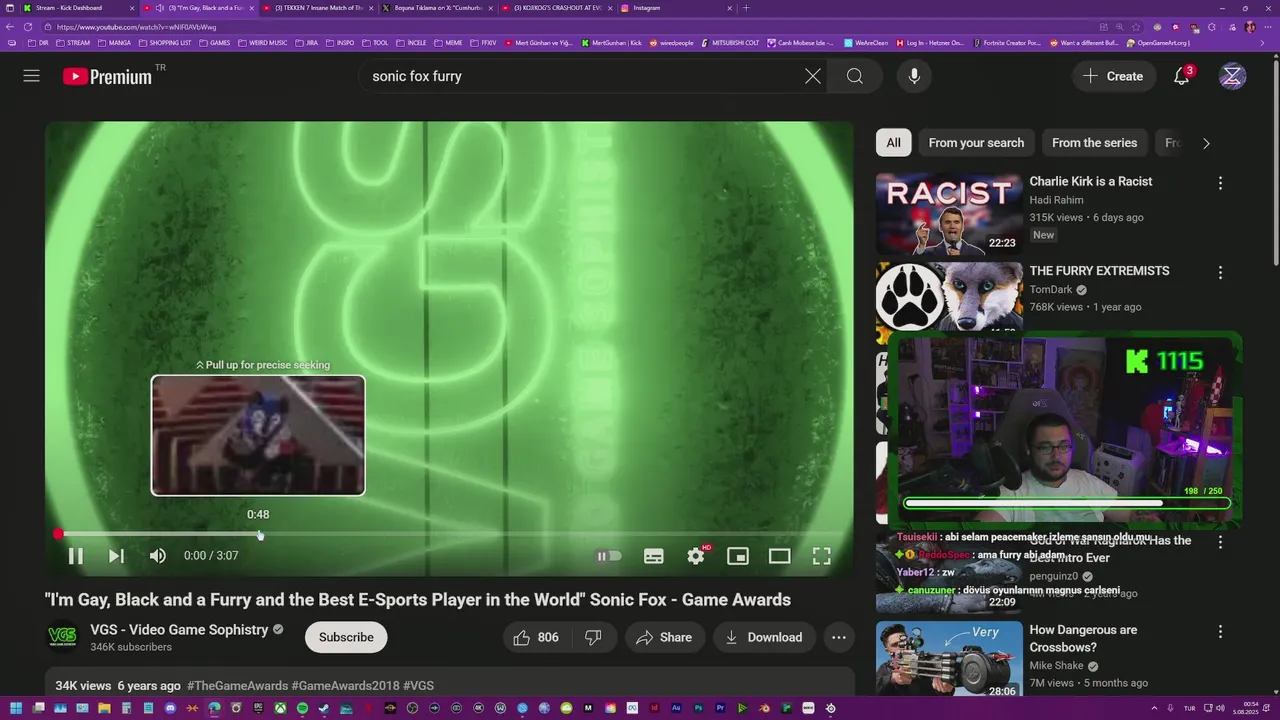The height and width of the screenshot is (720, 1280).
Task: Click the magnifier search button
Action: point(855,76)
